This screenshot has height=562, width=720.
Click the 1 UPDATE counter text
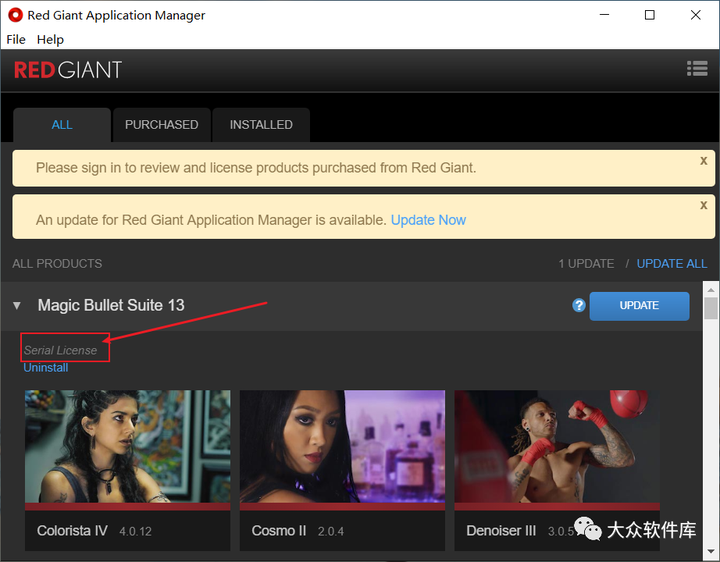coord(586,264)
